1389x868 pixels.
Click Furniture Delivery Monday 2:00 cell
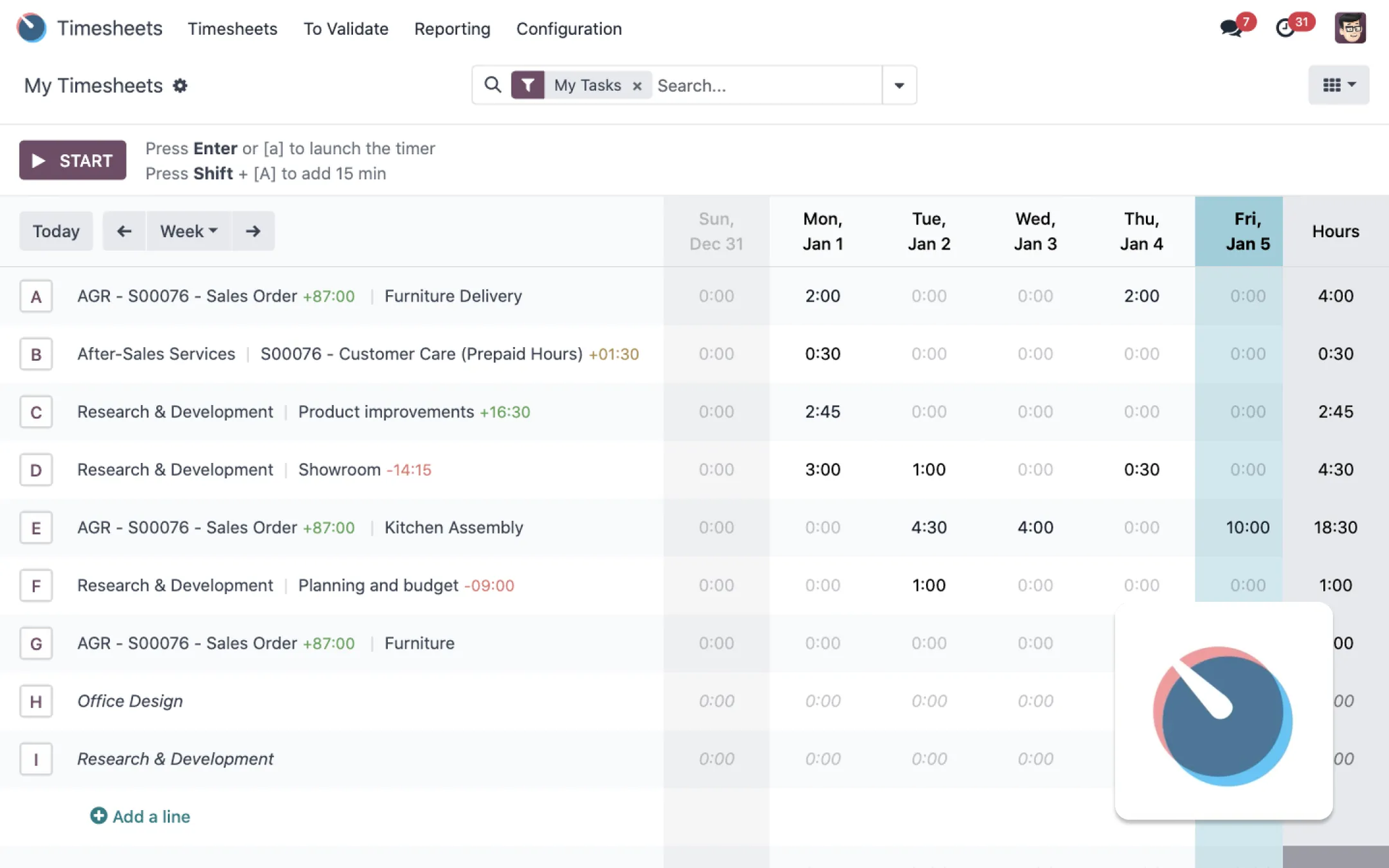click(823, 296)
